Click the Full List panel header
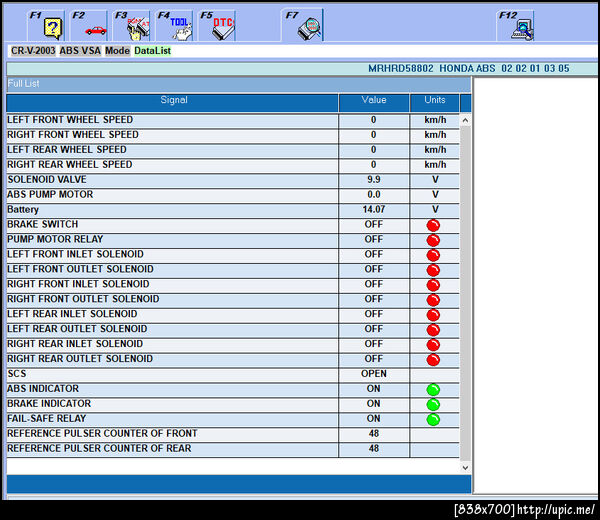600x520 pixels. [x=239, y=84]
